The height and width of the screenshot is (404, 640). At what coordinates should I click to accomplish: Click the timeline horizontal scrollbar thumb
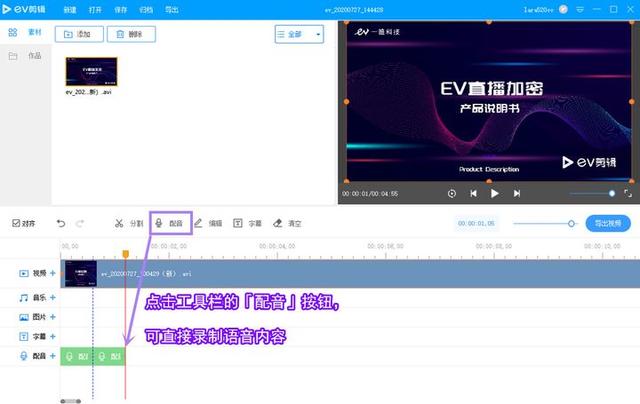(x=71, y=401)
